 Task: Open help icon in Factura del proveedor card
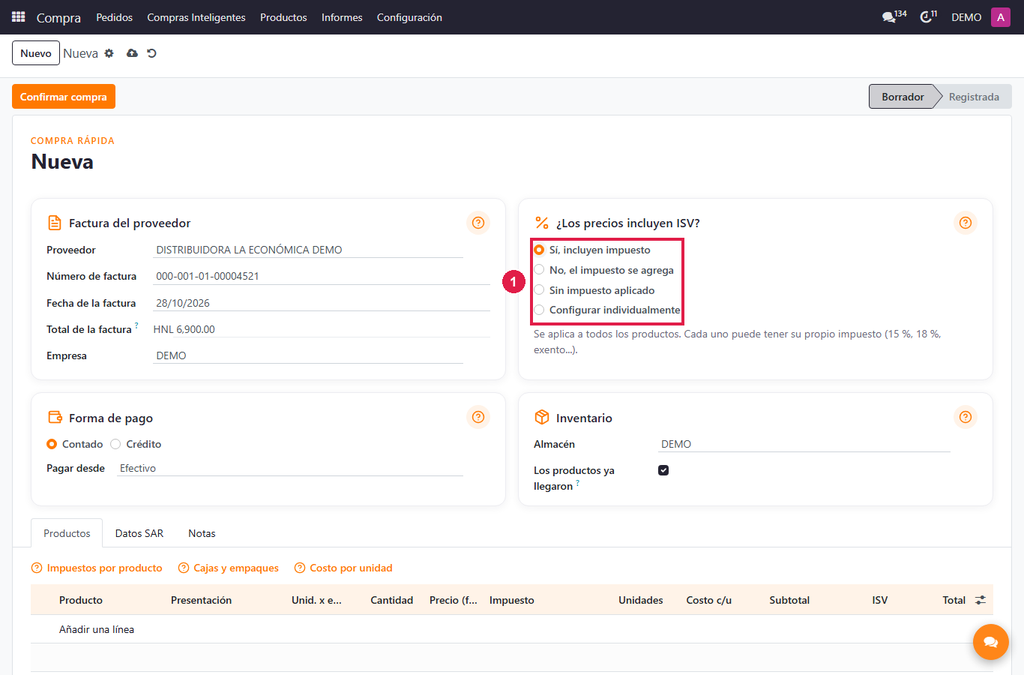click(478, 223)
